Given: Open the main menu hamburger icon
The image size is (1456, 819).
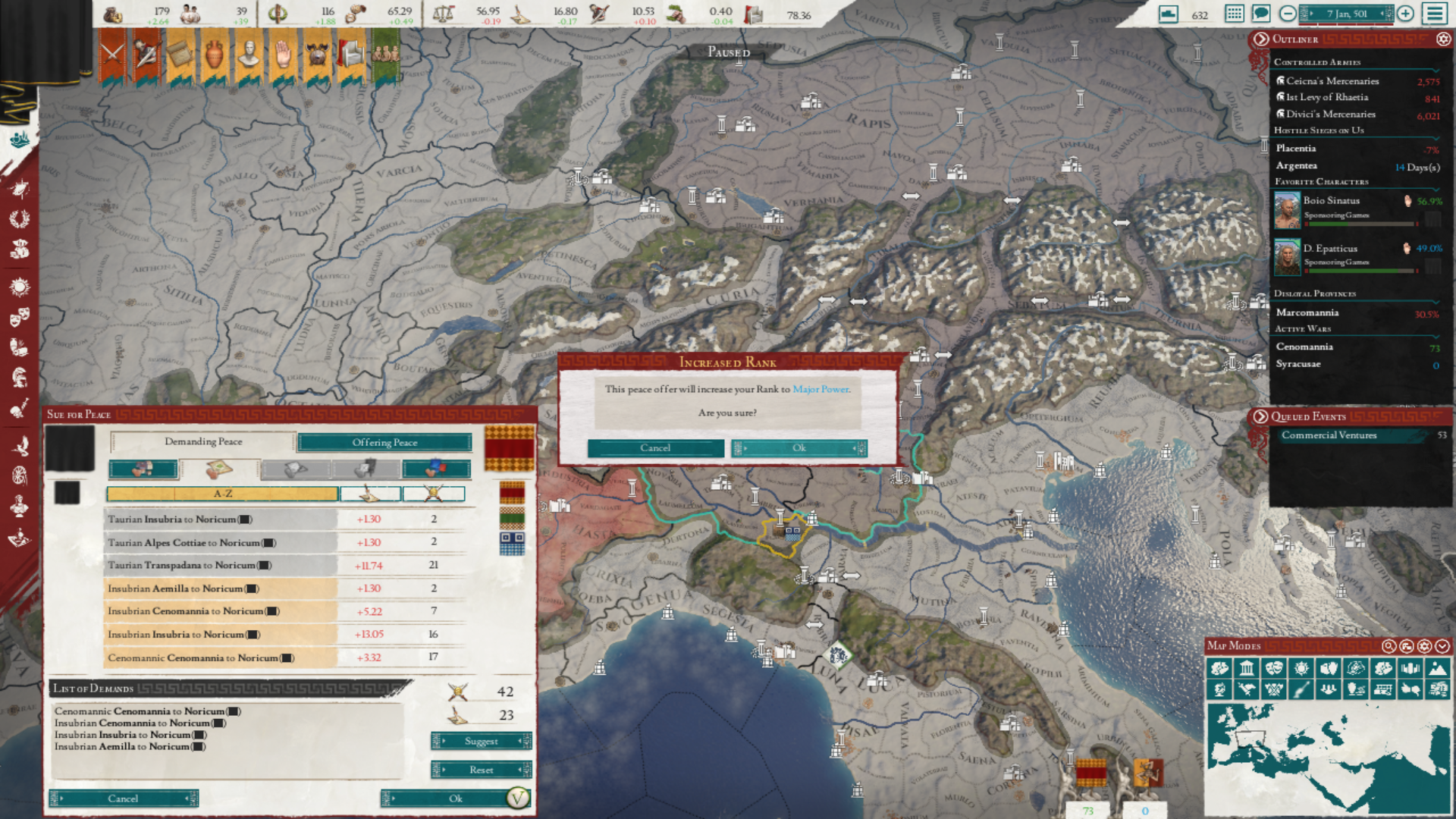Looking at the screenshot, I should 1435,14.
